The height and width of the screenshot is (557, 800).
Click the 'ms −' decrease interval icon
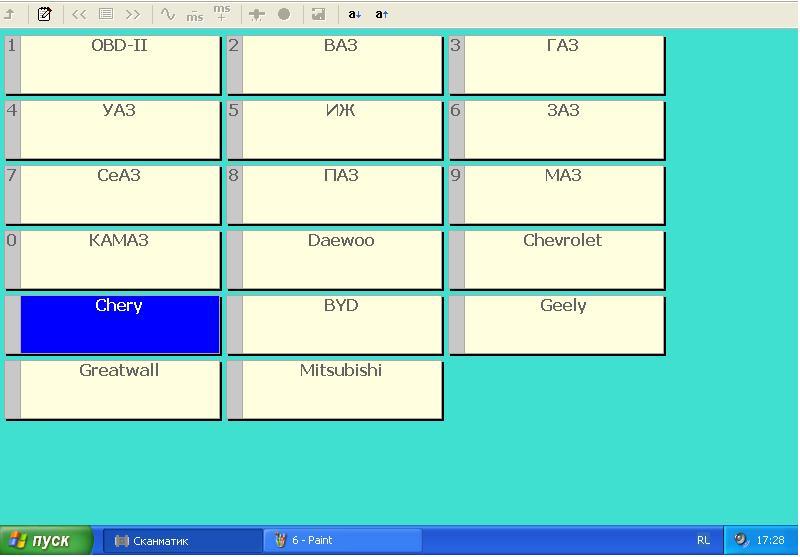[194, 16]
